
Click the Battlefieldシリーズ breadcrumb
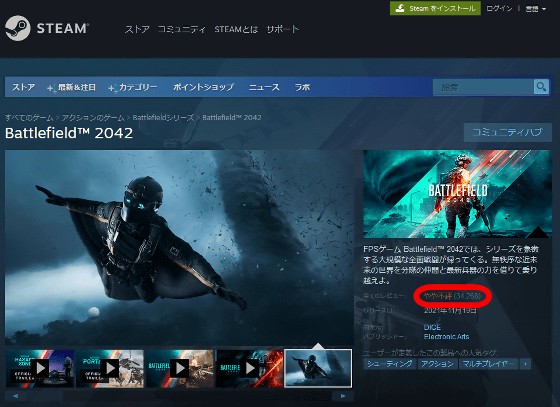tap(163, 117)
